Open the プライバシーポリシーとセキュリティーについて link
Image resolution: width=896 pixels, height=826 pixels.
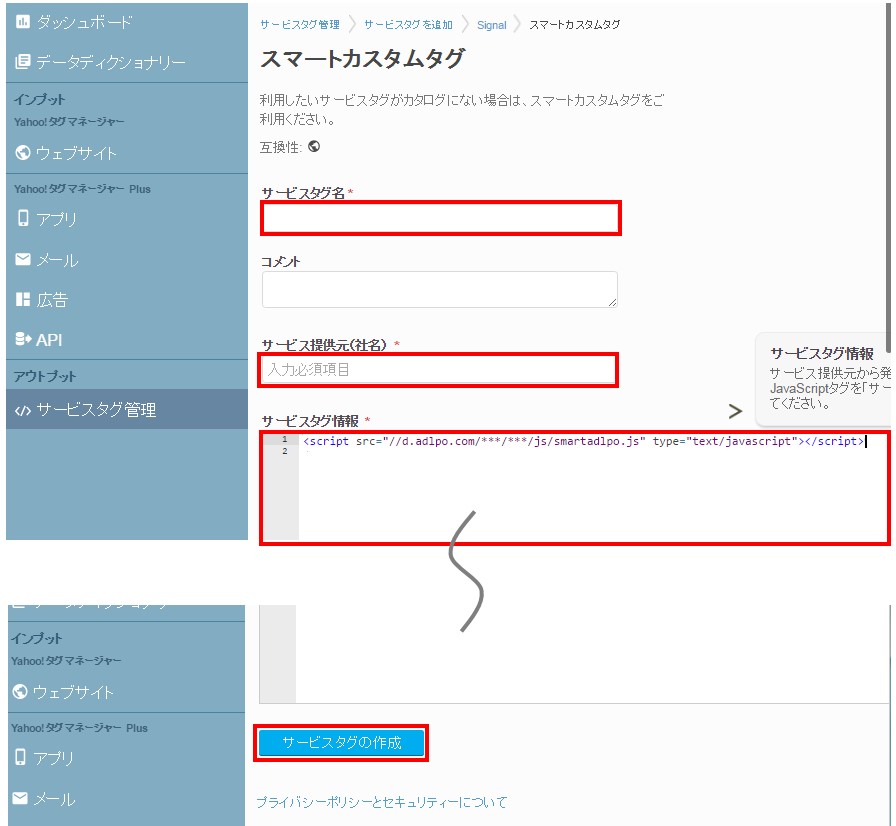pos(382,802)
